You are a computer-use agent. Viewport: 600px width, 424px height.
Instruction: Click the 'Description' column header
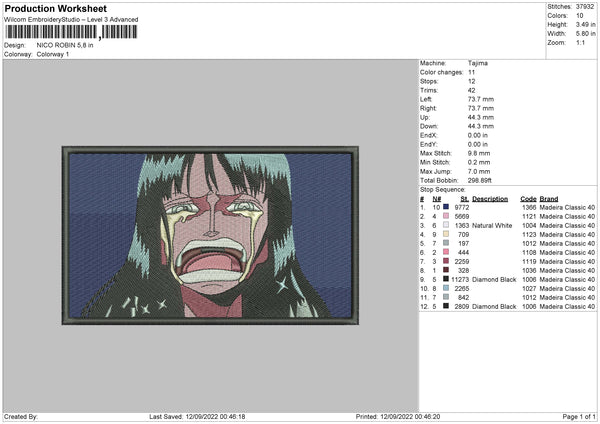(490, 199)
